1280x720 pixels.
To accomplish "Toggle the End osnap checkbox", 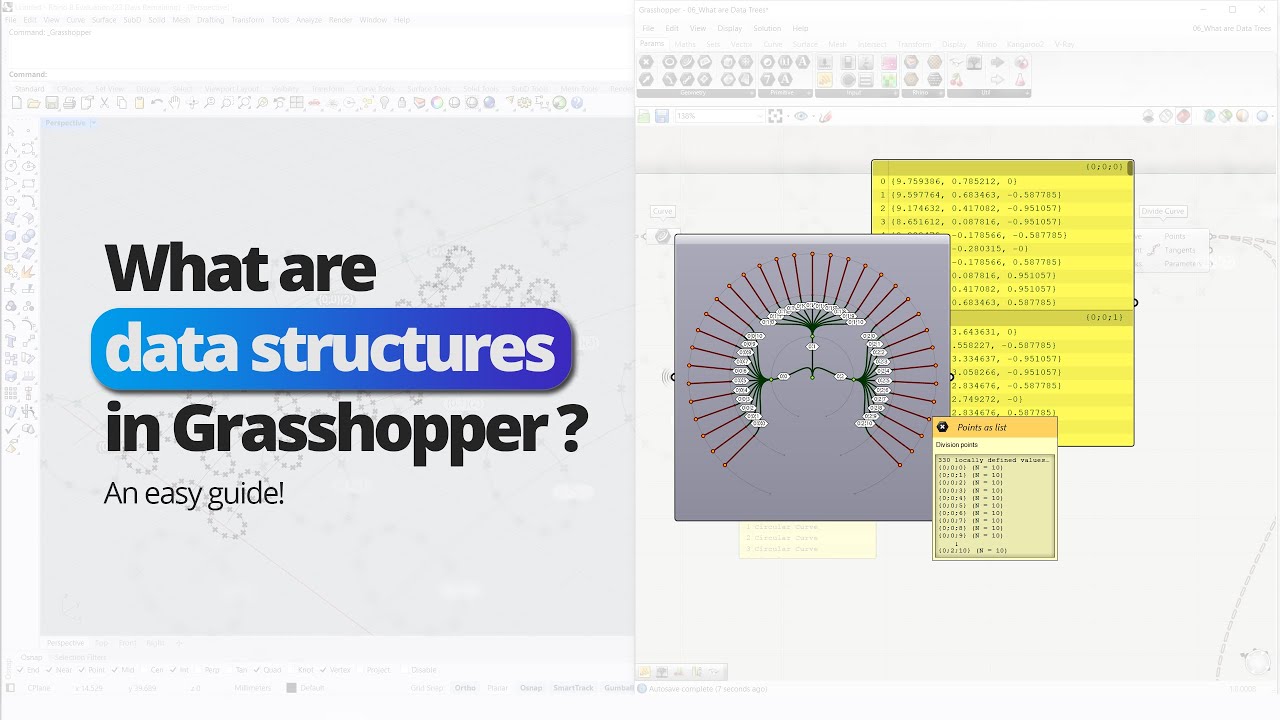I will pyautogui.click(x=20, y=670).
